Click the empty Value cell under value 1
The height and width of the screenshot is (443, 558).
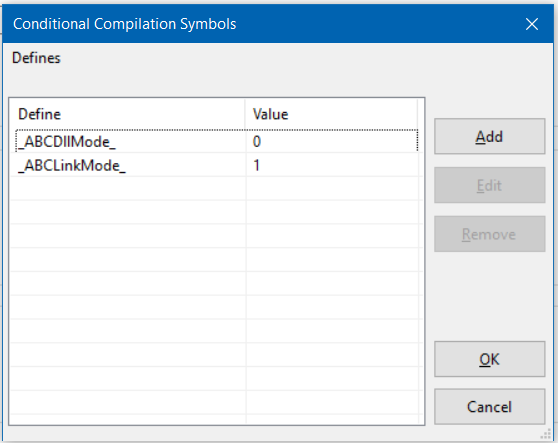pyautogui.click(x=332, y=189)
